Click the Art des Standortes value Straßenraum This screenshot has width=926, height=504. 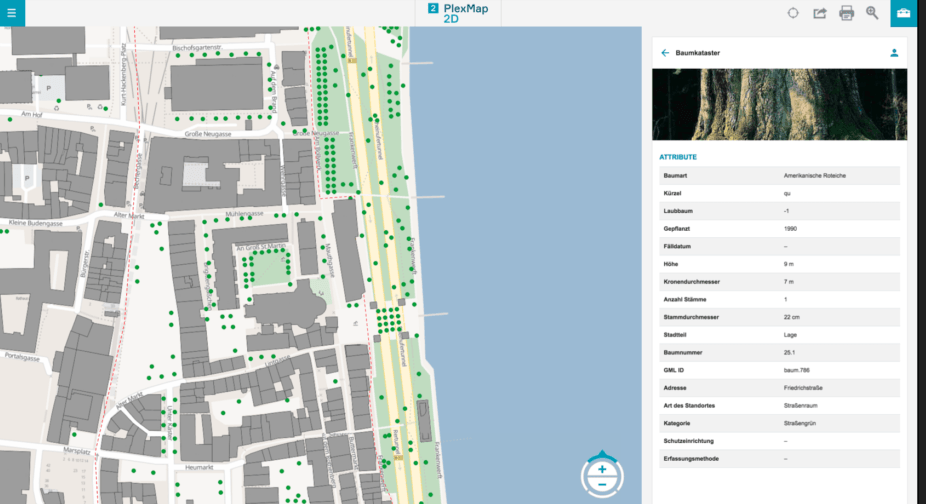coord(800,406)
